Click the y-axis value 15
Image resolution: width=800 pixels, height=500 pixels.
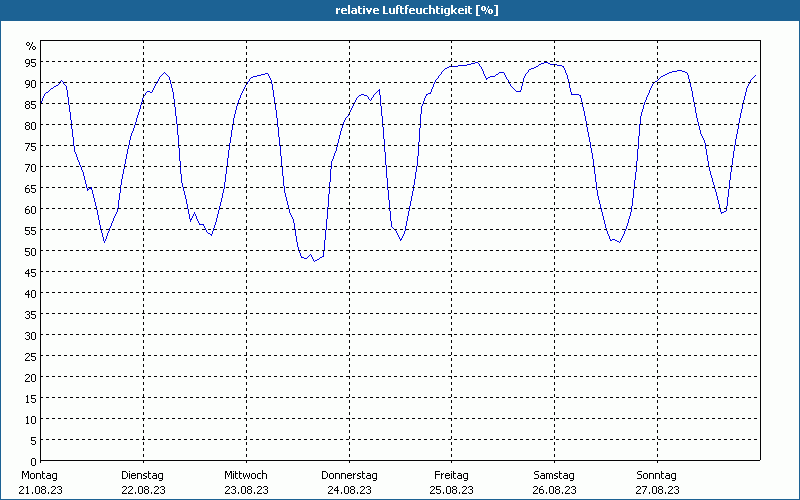tap(31, 398)
